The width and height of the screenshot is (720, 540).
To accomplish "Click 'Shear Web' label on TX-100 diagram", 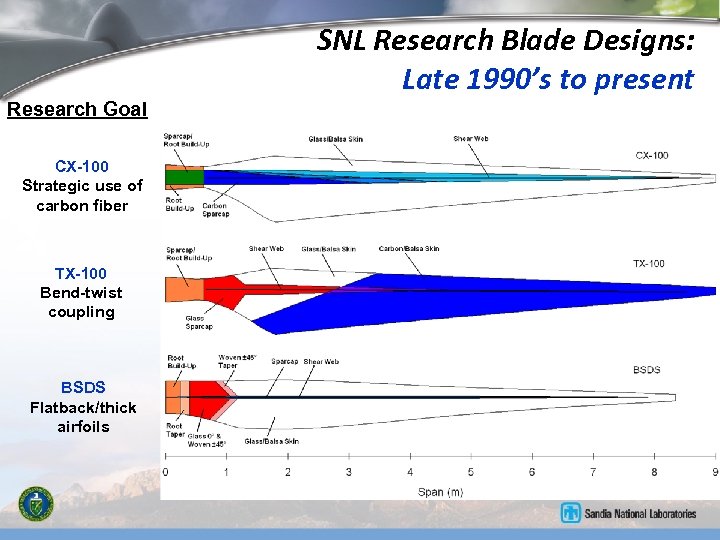I will [x=266, y=248].
